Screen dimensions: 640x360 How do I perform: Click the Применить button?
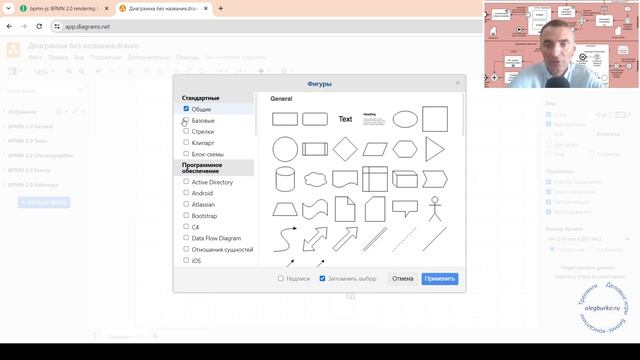click(440, 279)
